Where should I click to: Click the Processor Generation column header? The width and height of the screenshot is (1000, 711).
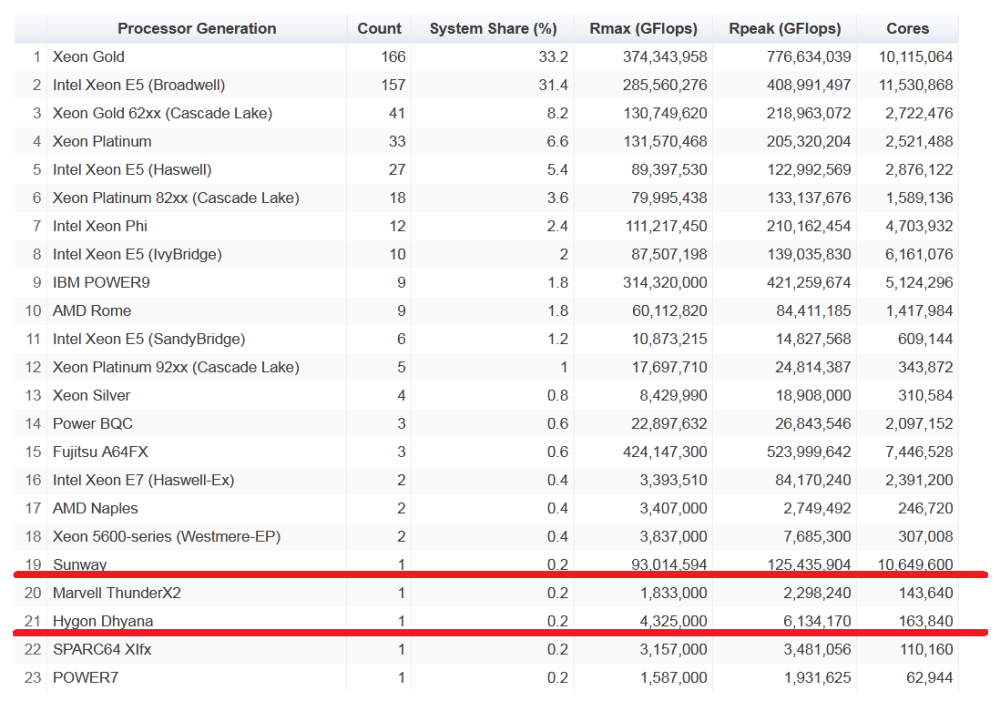click(x=196, y=28)
